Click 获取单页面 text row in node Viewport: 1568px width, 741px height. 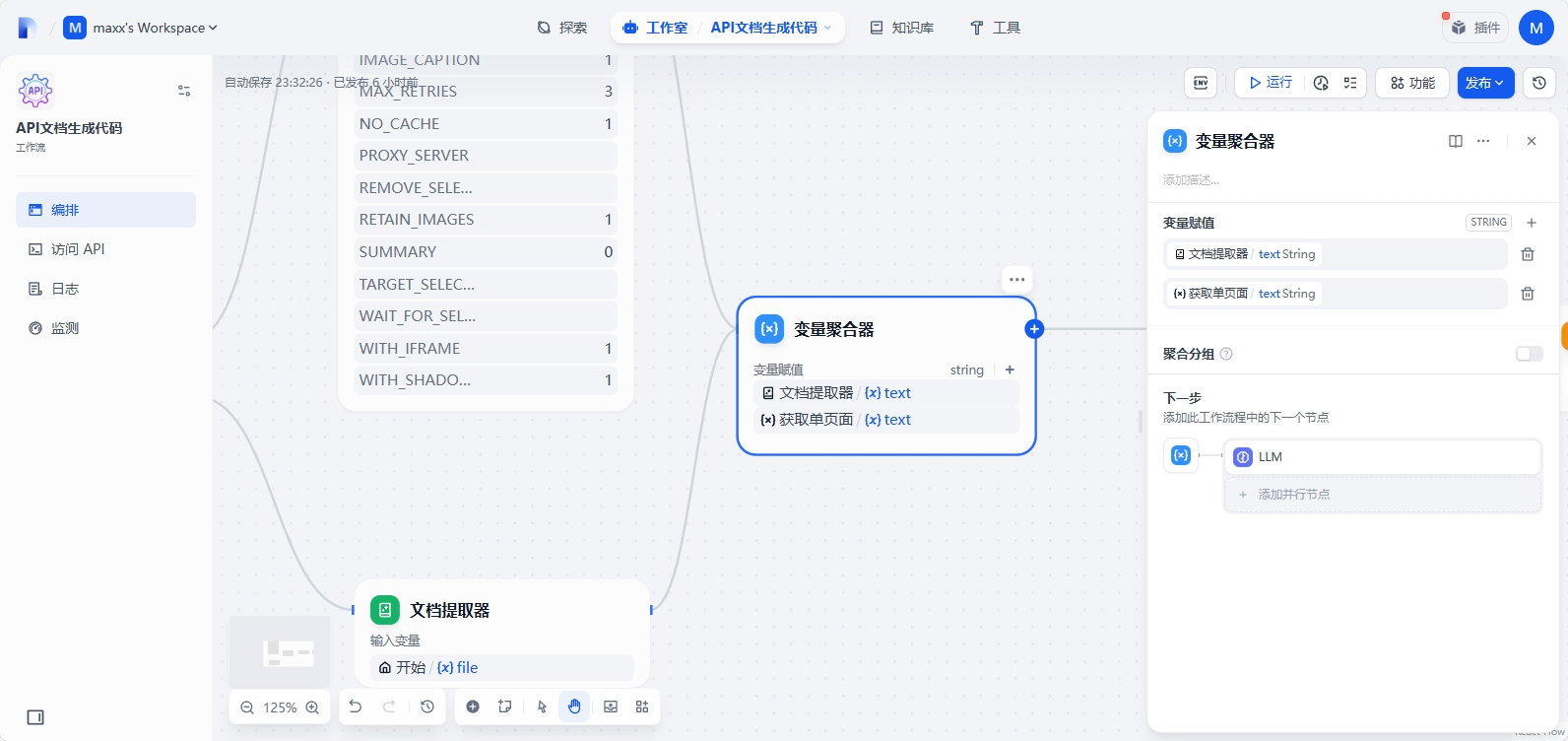886,420
